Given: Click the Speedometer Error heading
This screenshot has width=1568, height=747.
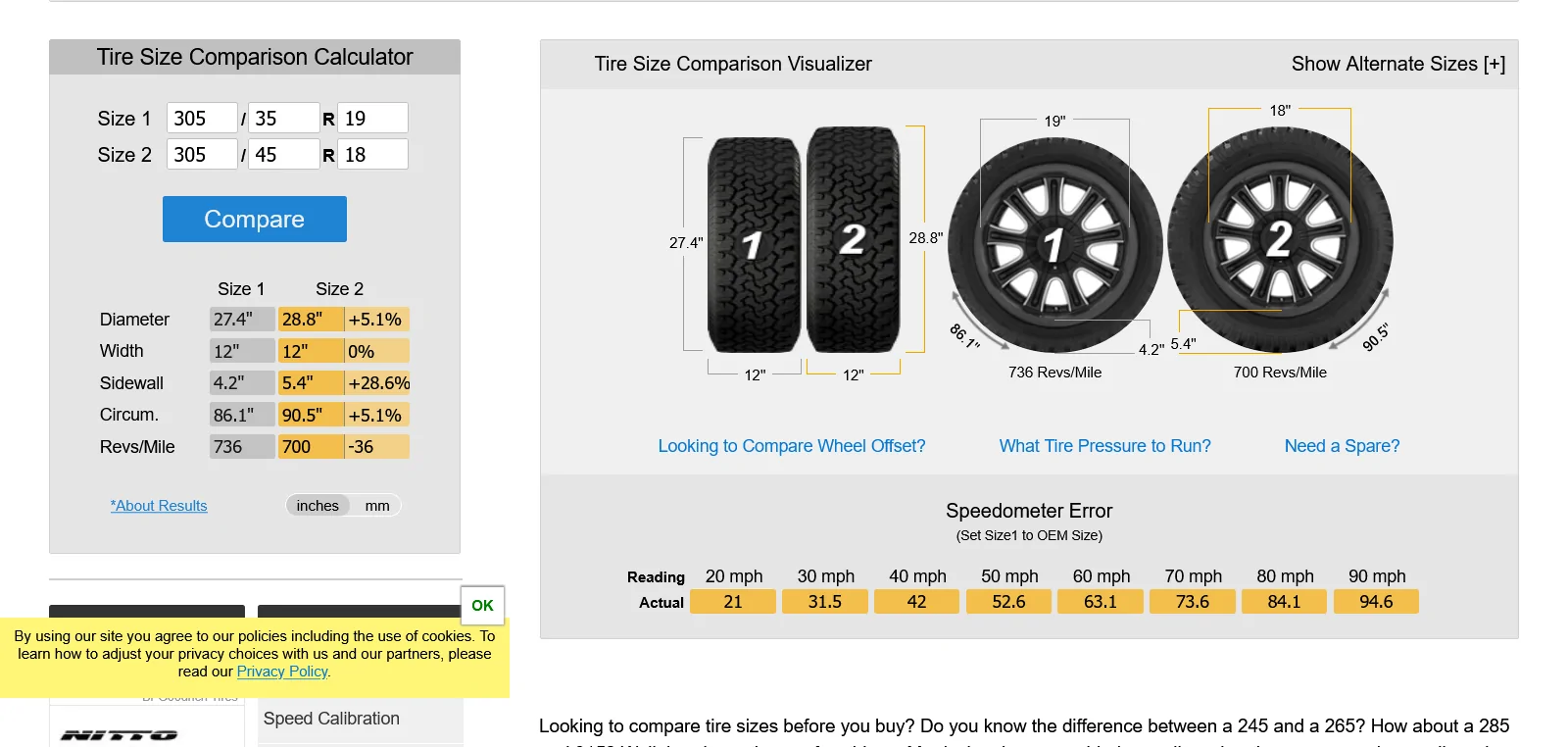Looking at the screenshot, I should [x=1029, y=511].
